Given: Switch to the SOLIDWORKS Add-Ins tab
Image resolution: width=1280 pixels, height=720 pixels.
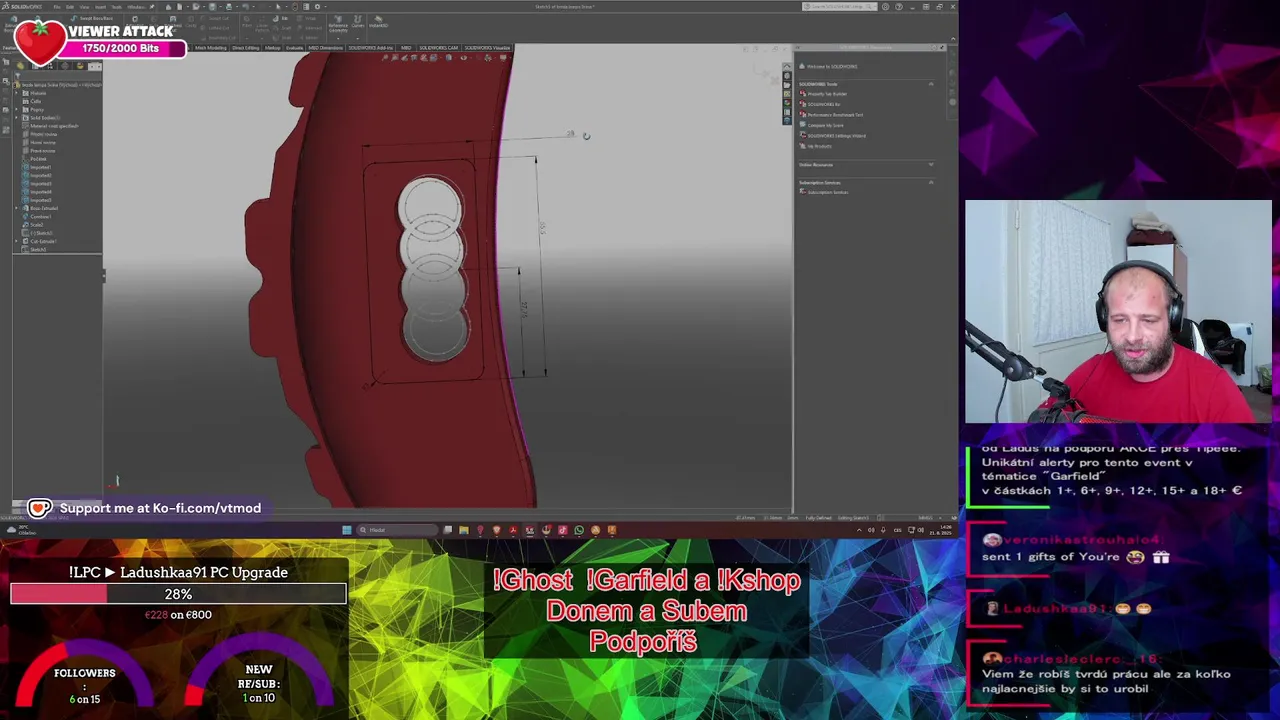Looking at the screenshot, I should [370, 48].
